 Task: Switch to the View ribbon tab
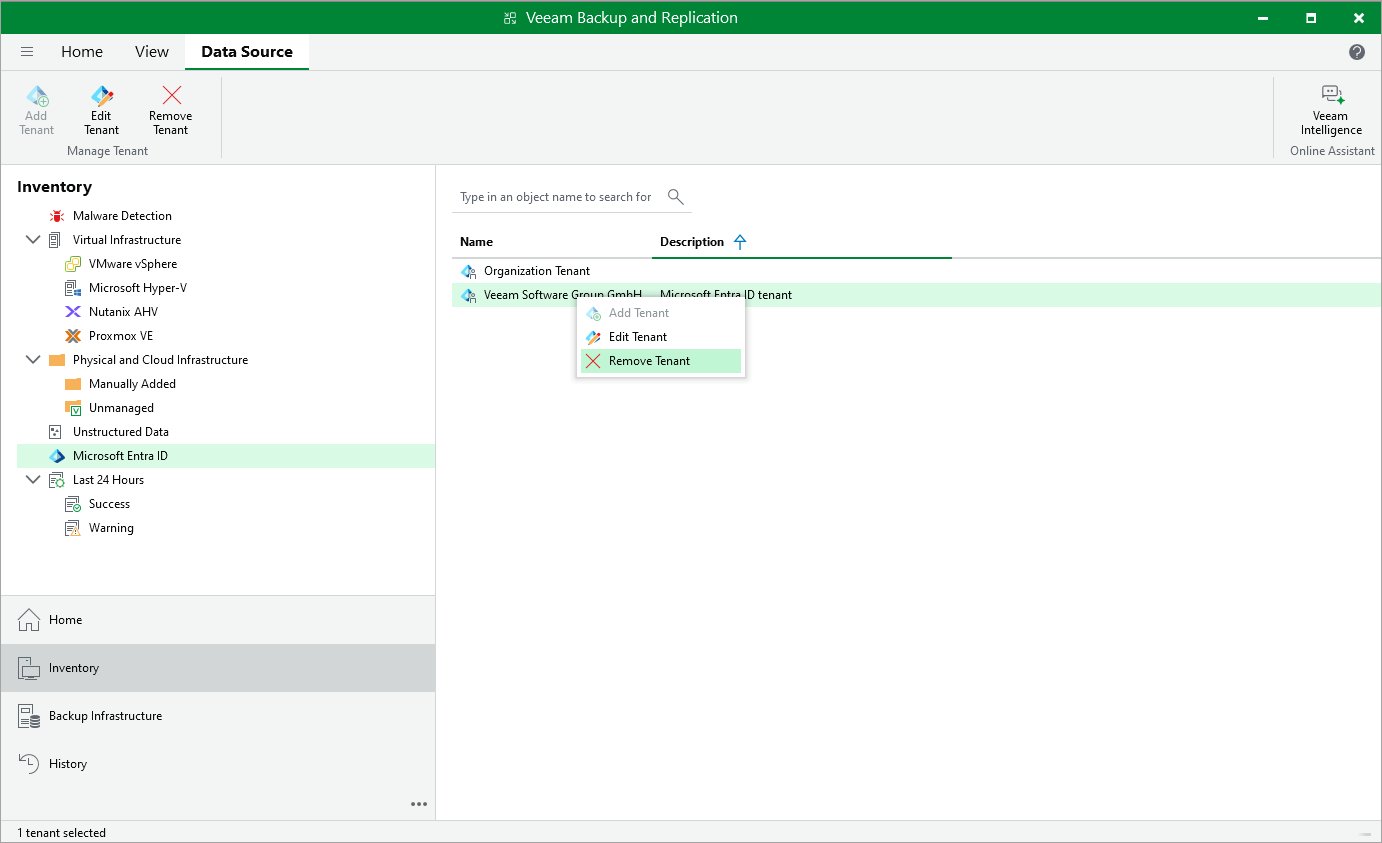(x=152, y=52)
